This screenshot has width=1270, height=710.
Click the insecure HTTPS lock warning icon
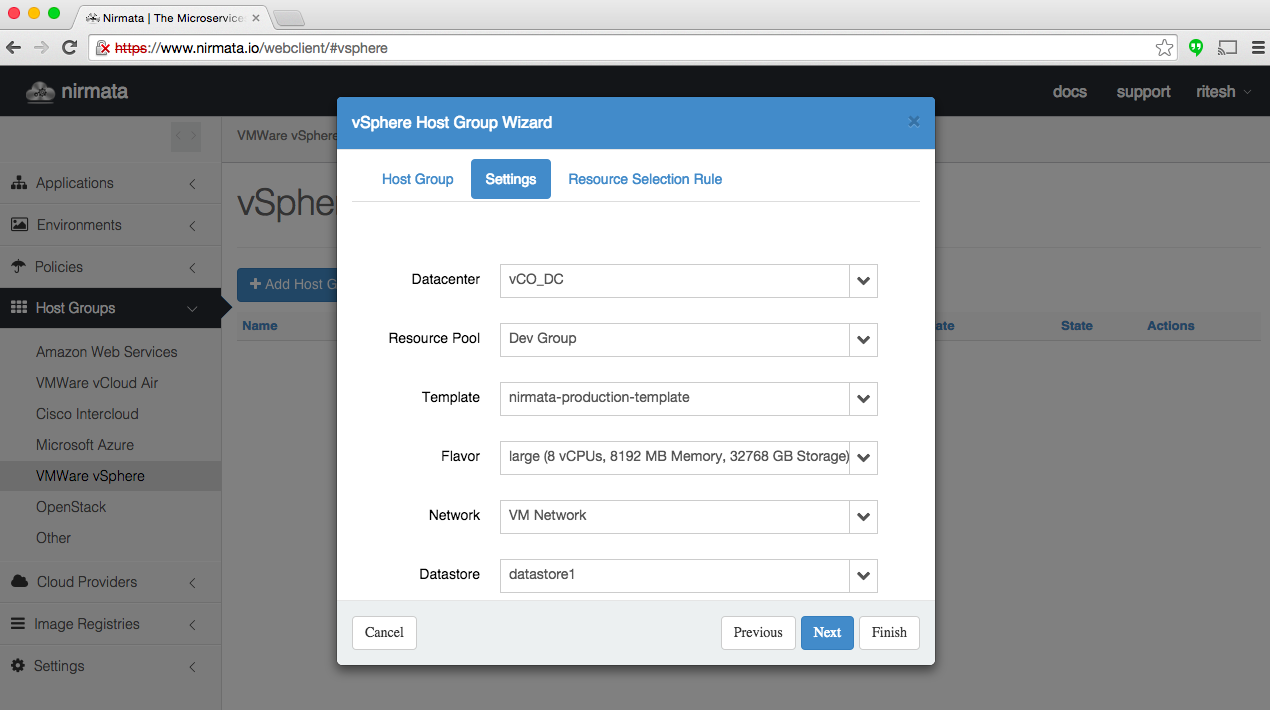103,48
